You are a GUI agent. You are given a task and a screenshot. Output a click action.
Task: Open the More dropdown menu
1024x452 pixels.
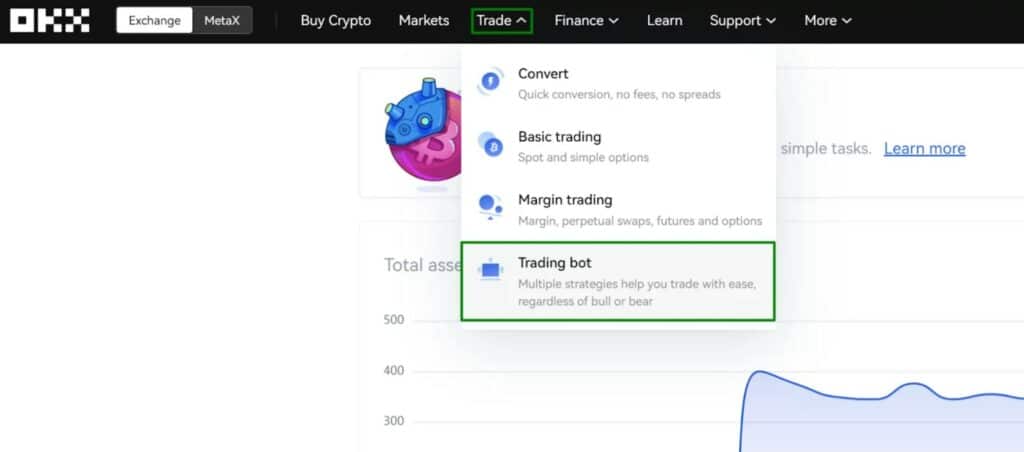click(828, 20)
